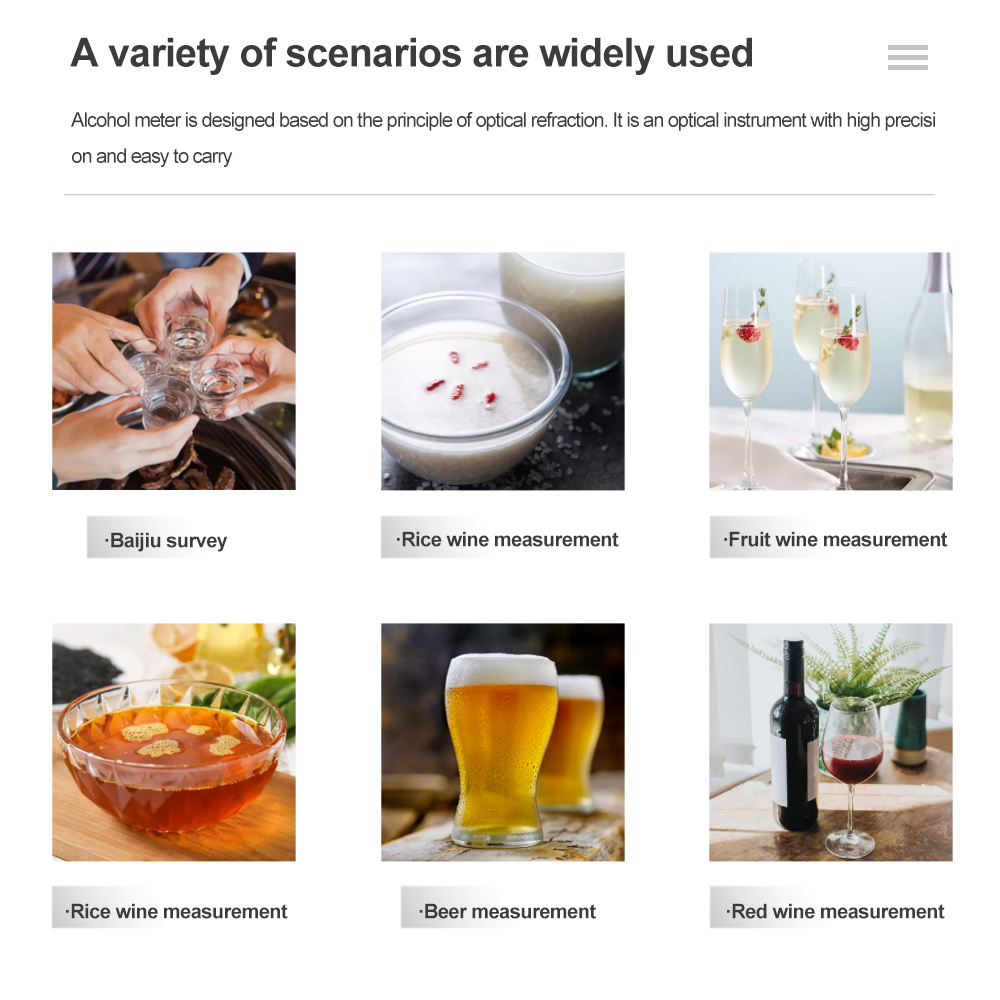Click the Baijiu toasting glasses photo

click(173, 371)
